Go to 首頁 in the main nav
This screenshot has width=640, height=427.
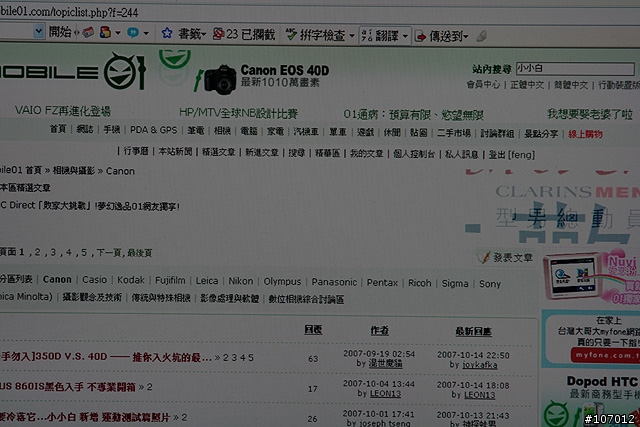point(58,129)
